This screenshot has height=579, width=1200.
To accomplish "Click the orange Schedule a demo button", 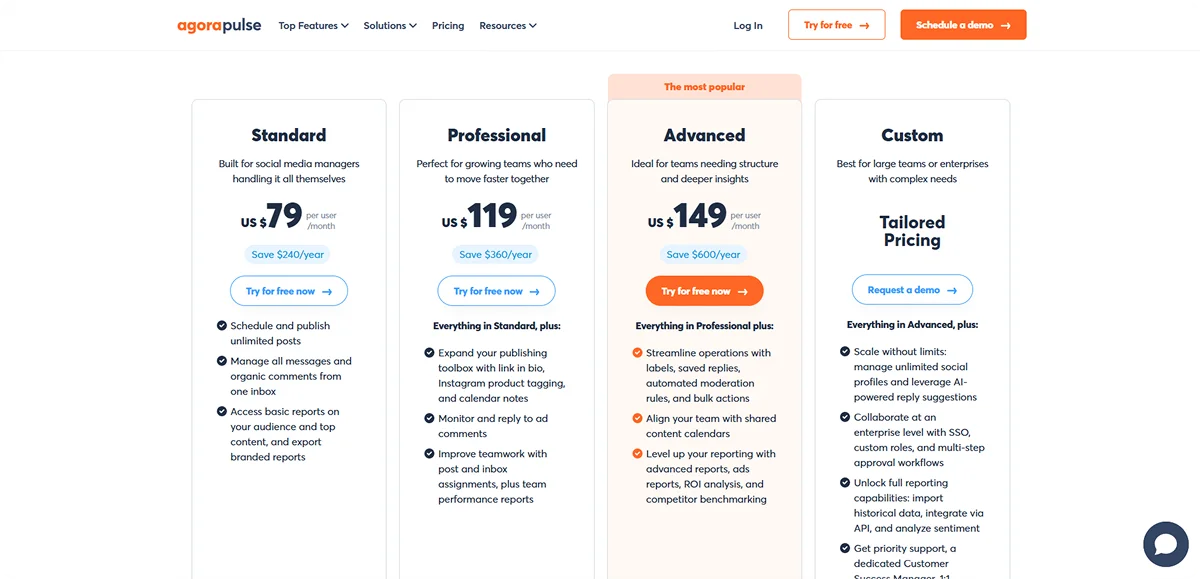I will 963,24.
